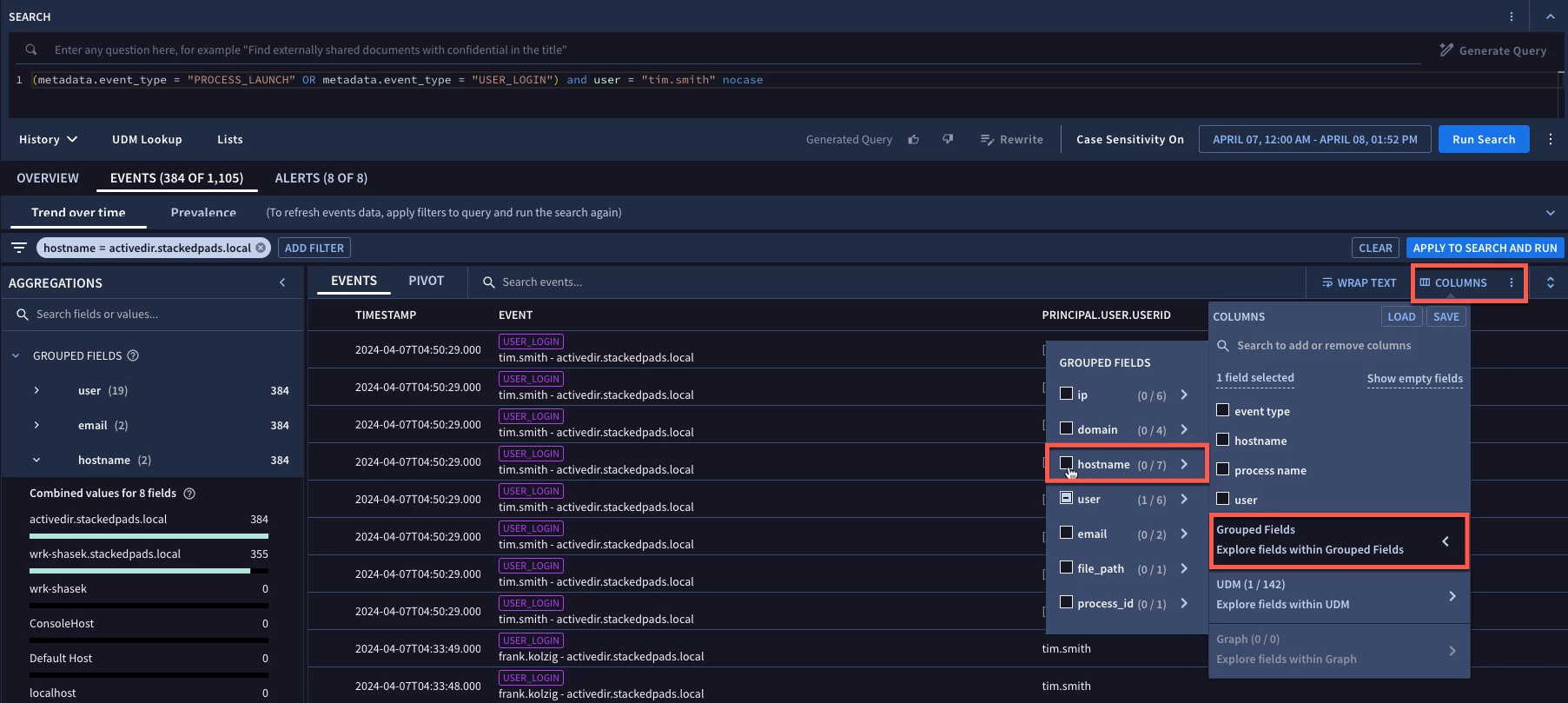Select the Prevalence tab
The image size is (1568, 703).
[203, 212]
